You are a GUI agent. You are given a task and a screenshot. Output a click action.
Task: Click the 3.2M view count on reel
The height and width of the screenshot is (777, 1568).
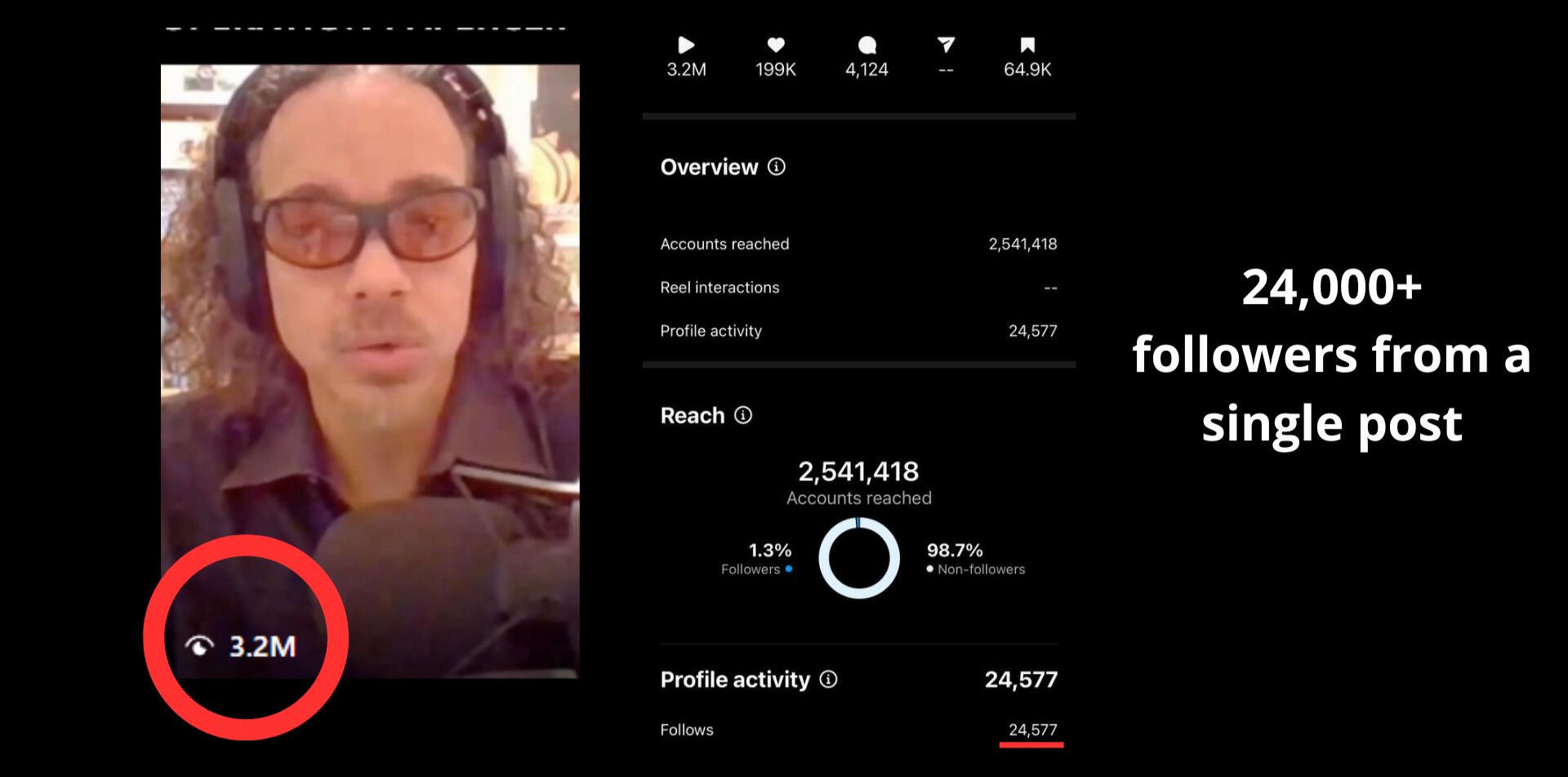262,646
